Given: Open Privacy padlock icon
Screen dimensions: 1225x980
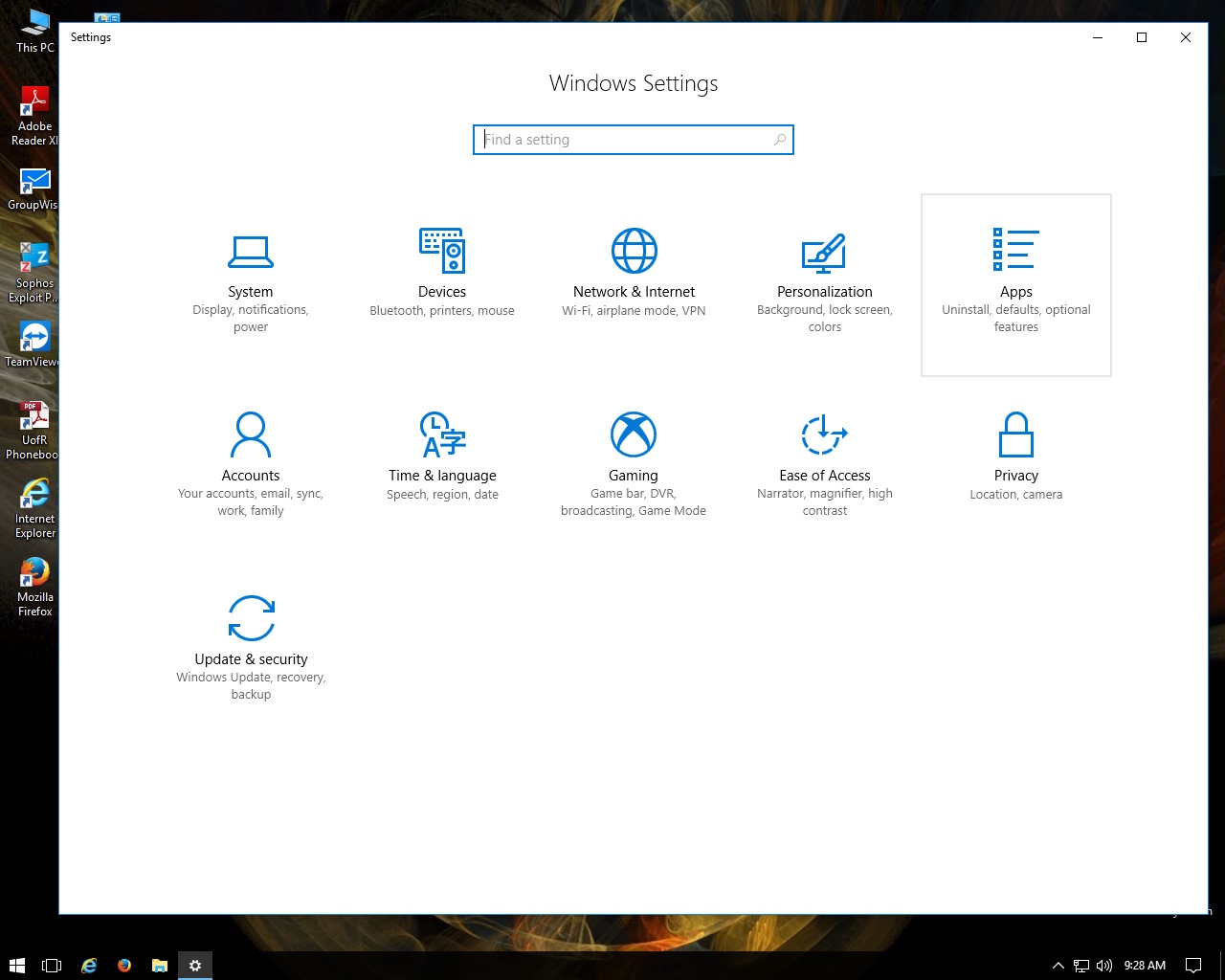Looking at the screenshot, I should [x=1015, y=434].
